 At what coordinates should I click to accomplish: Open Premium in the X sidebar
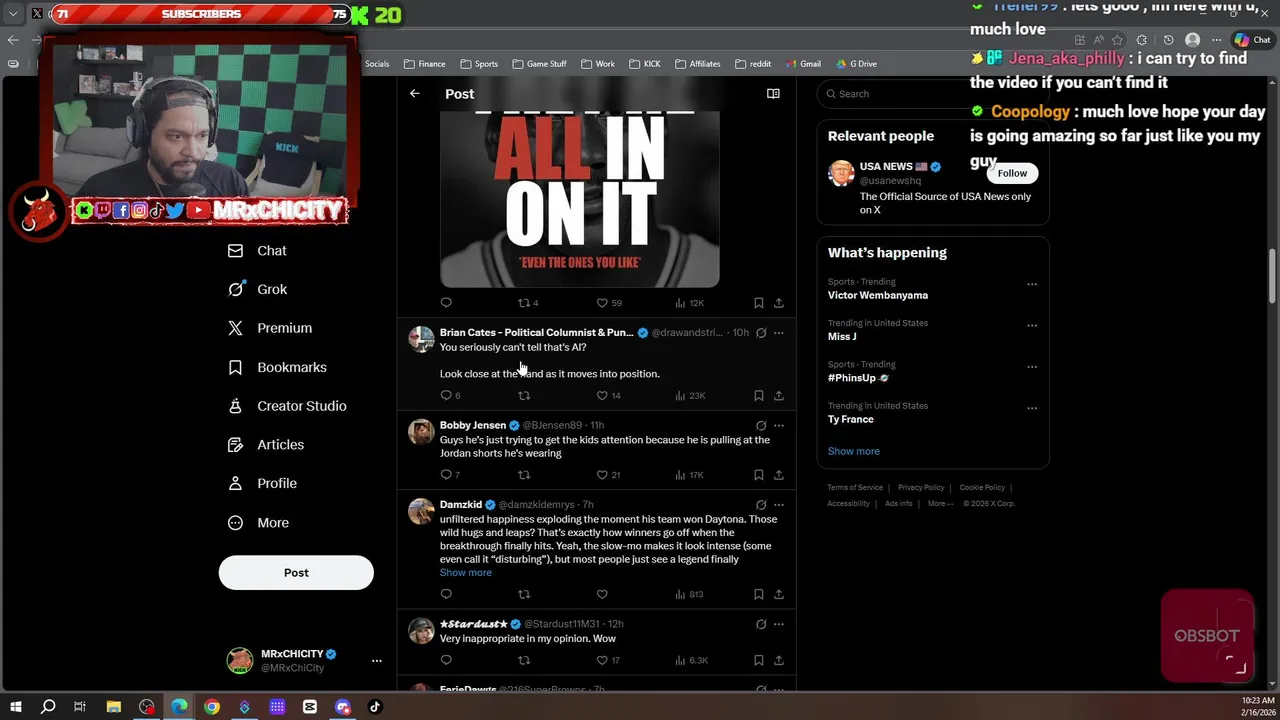pyautogui.click(x=269, y=328)
